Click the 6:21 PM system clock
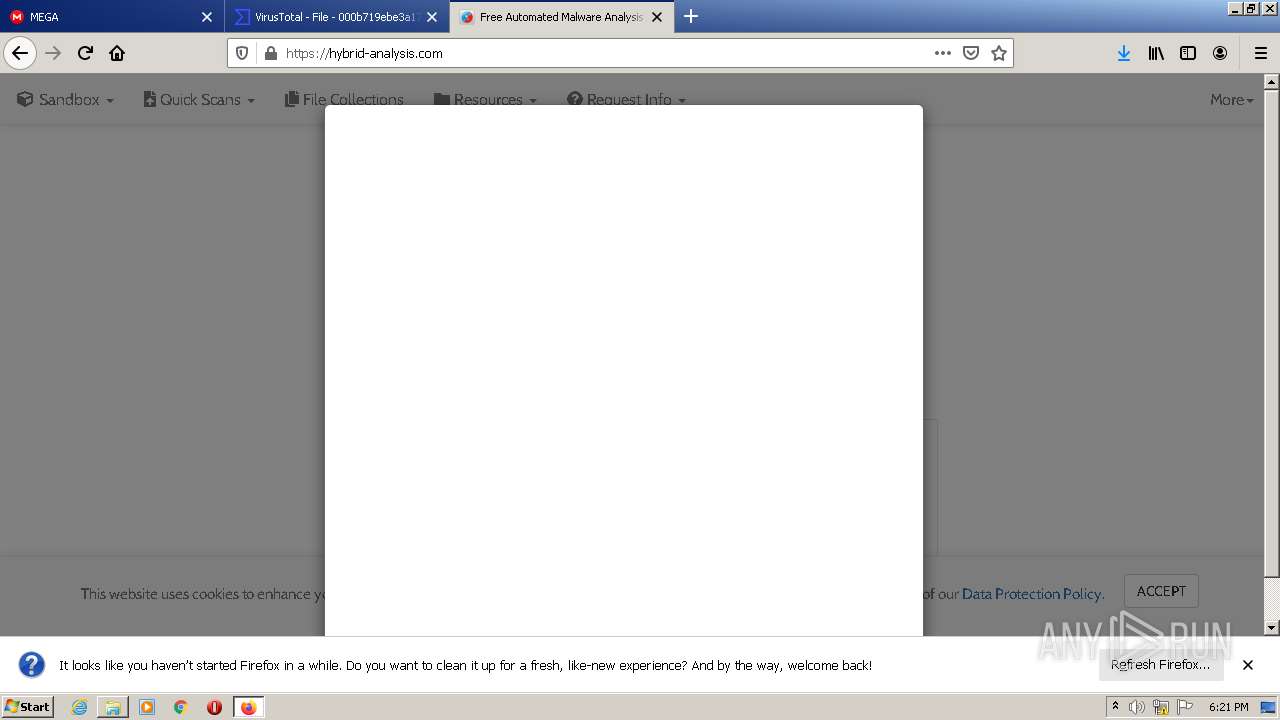 coord(1228,707)
